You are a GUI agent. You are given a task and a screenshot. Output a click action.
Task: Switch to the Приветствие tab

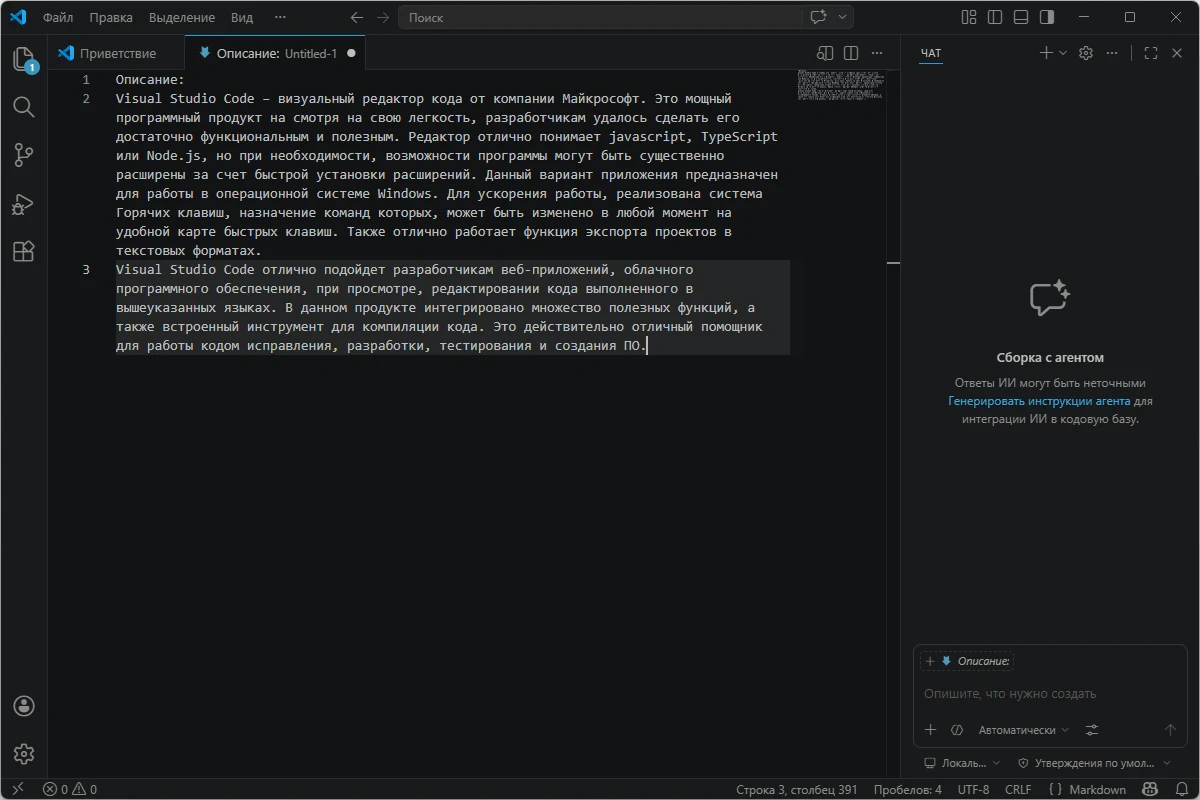point(116,53)
